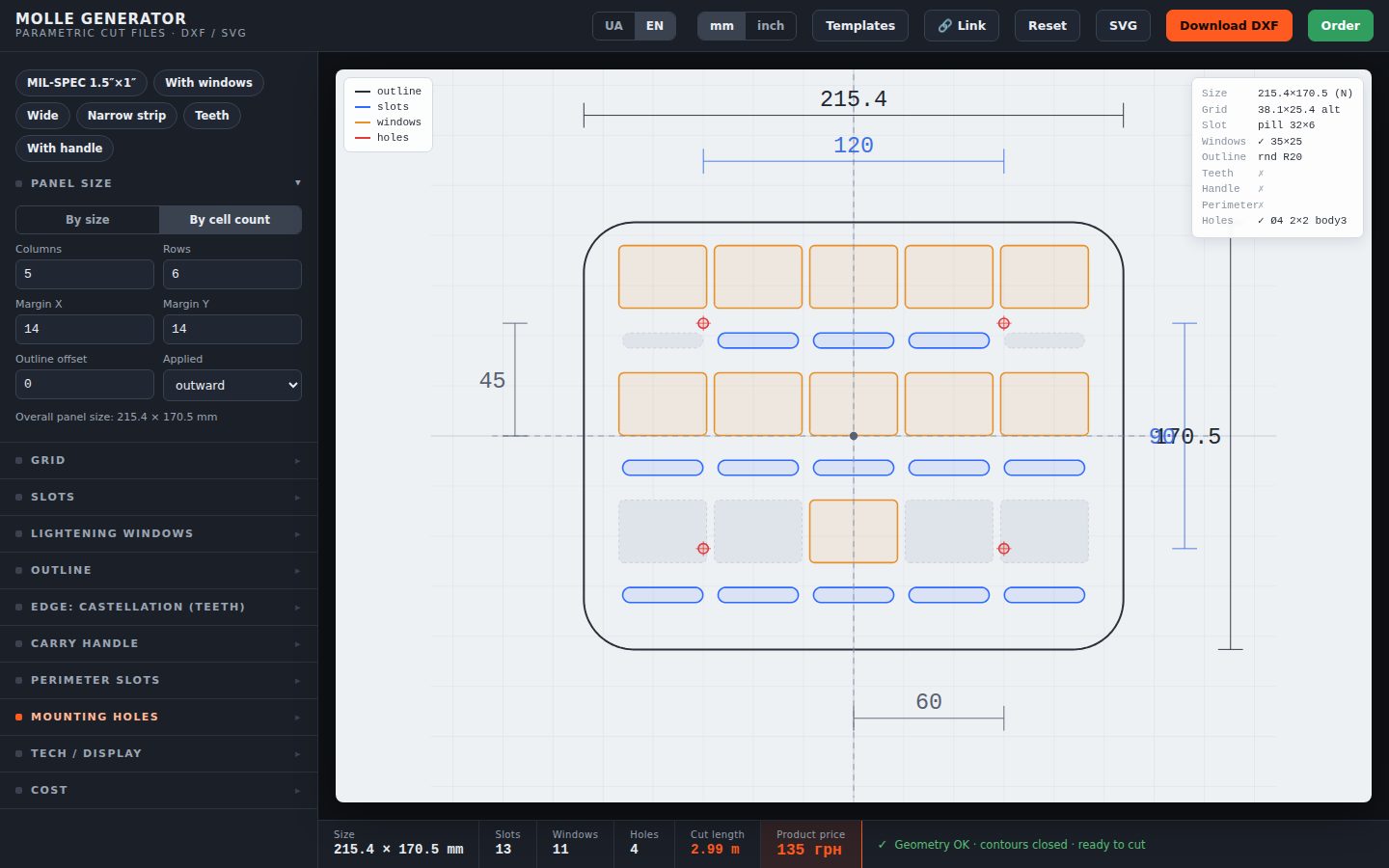Apply the Teeth preset
The image size is (1389, 868).
pyautogui.click(x=212, y=116)
